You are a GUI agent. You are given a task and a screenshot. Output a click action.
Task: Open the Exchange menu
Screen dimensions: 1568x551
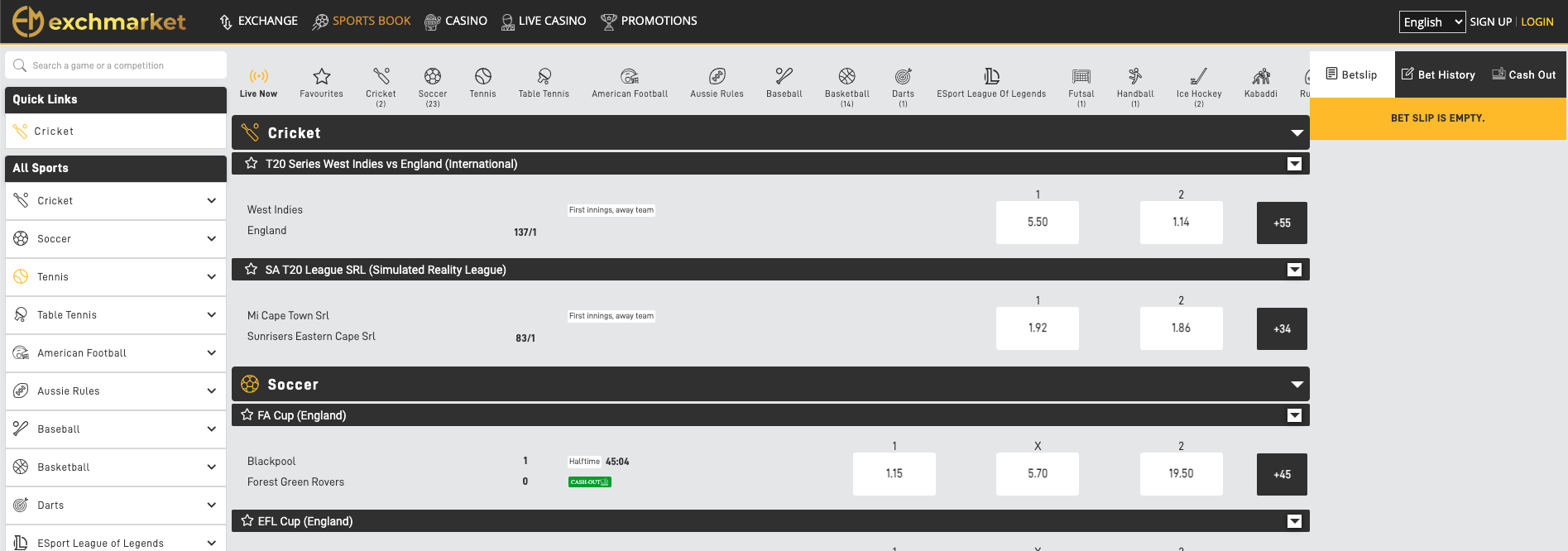pos(258,22)
